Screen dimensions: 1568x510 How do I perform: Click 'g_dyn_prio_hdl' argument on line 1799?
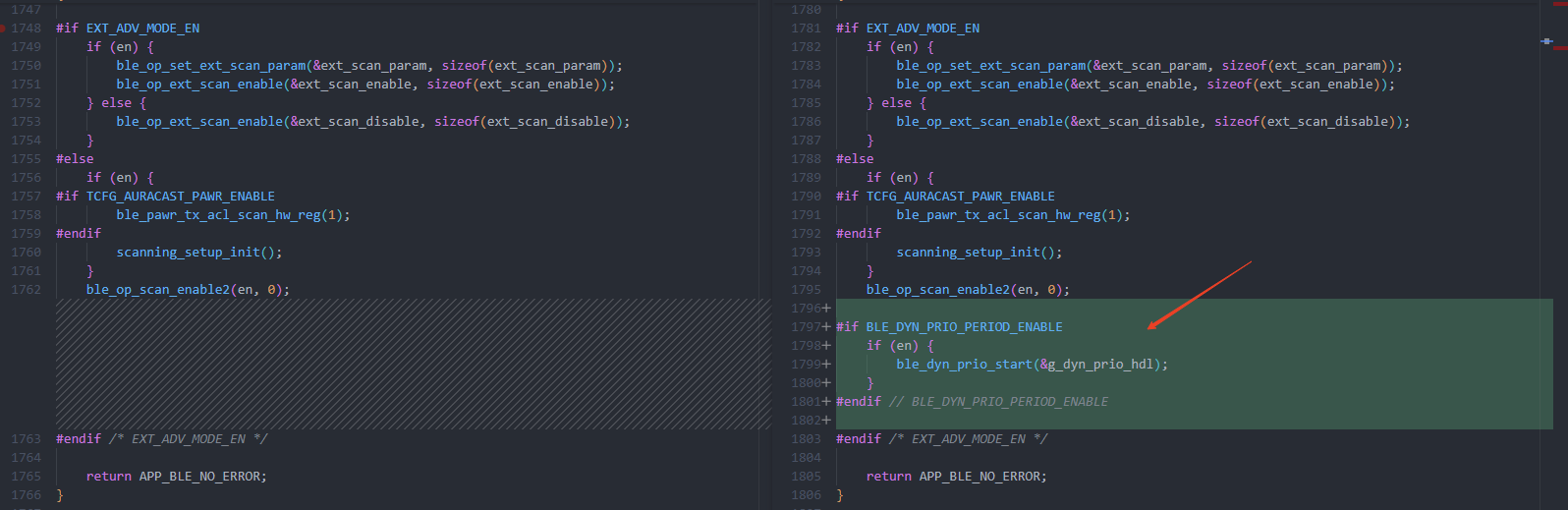pos(1100,365)
